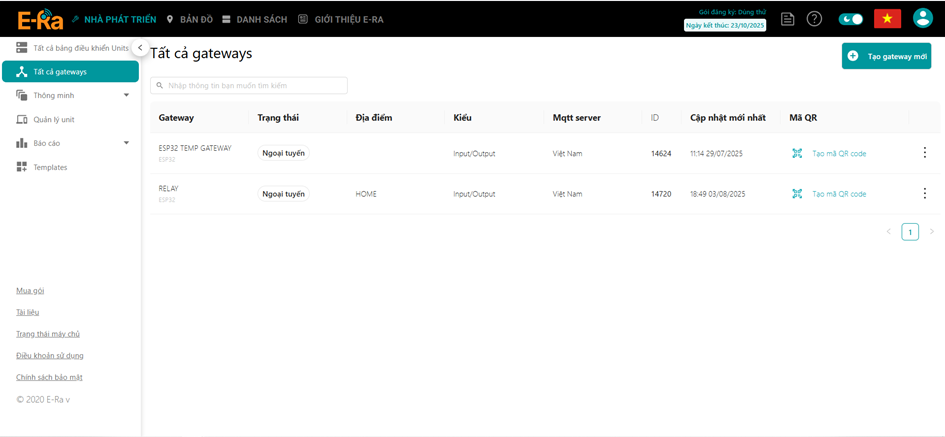The image size is (945, 437).
Task: Open Điều khoản sử dụng link
Action: [x=50, y=356]
